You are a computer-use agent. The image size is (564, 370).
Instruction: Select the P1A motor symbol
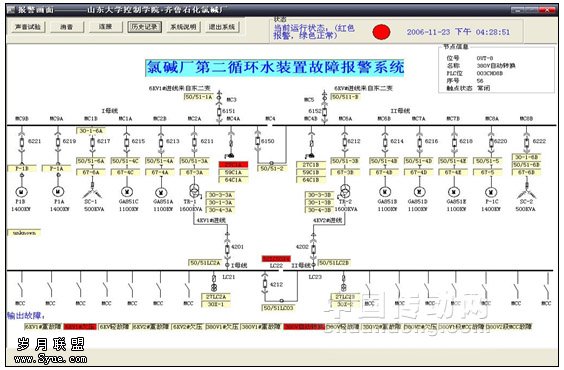tap(58, 192)
